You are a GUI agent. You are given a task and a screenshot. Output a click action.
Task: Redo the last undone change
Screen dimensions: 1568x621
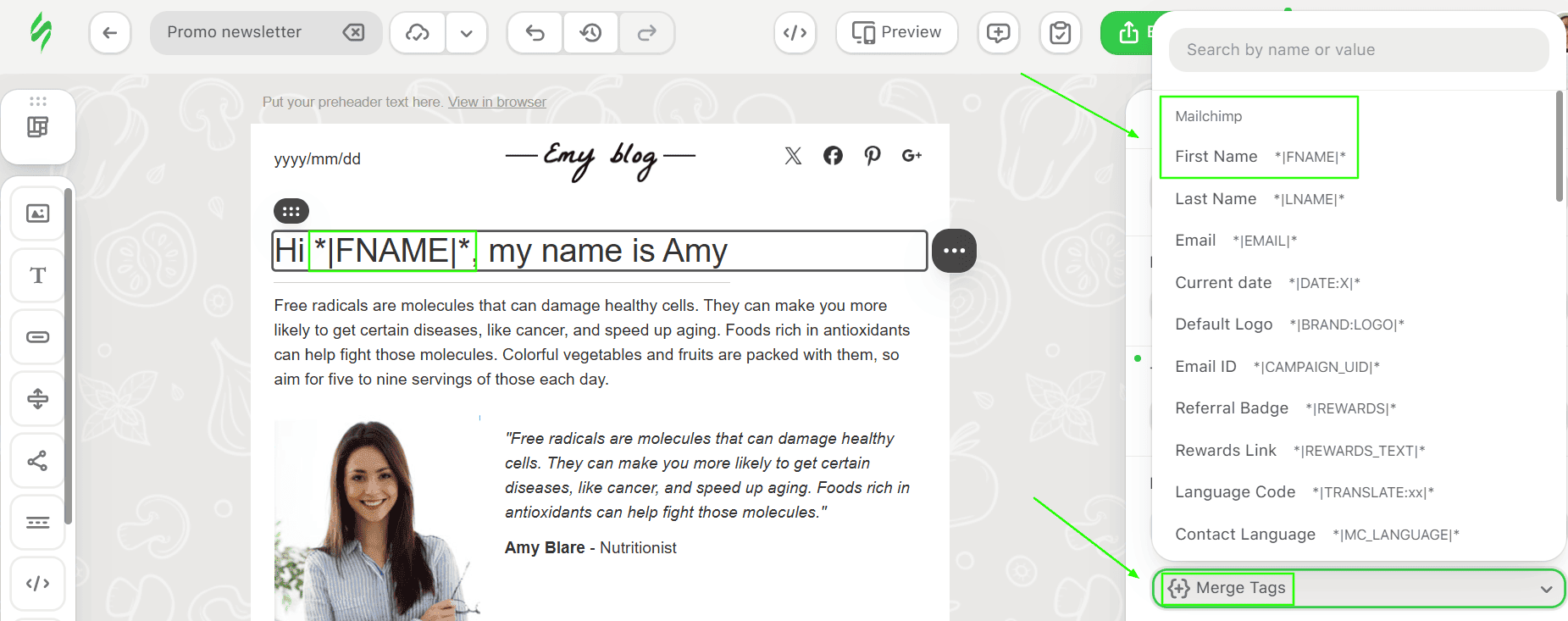647,33
